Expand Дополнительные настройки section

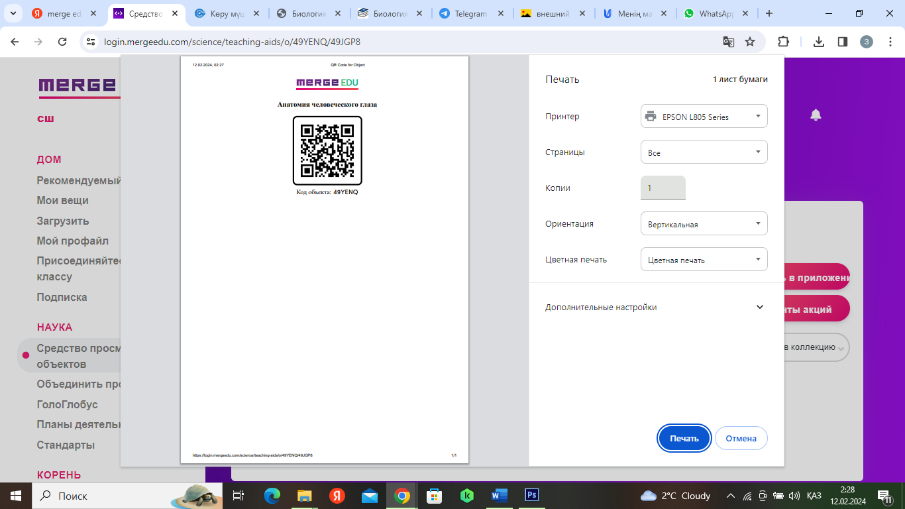655,307
